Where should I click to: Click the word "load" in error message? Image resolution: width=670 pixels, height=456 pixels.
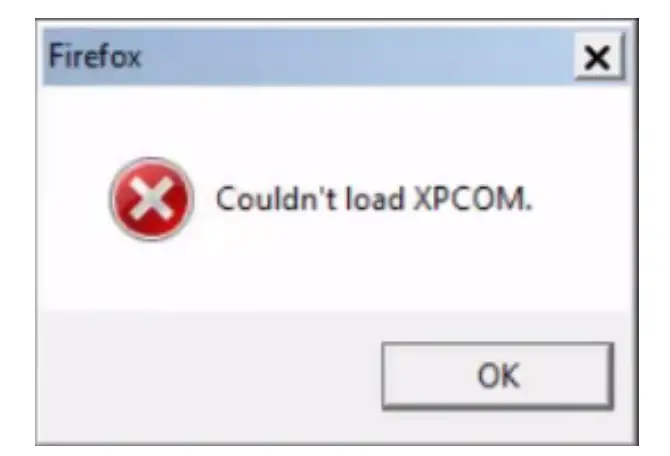point(374,199)
